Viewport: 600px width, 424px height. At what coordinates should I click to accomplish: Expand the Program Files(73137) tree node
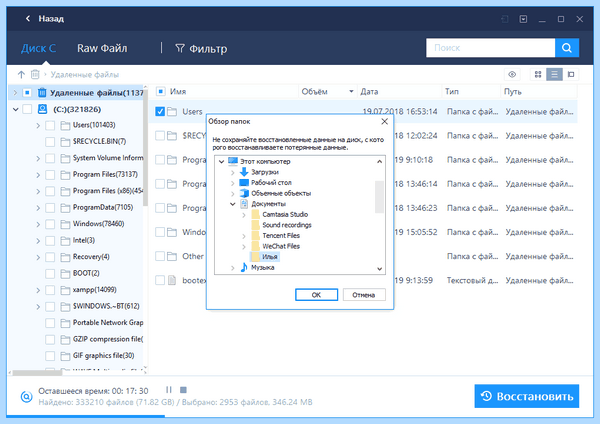click(x=38, y=175)
